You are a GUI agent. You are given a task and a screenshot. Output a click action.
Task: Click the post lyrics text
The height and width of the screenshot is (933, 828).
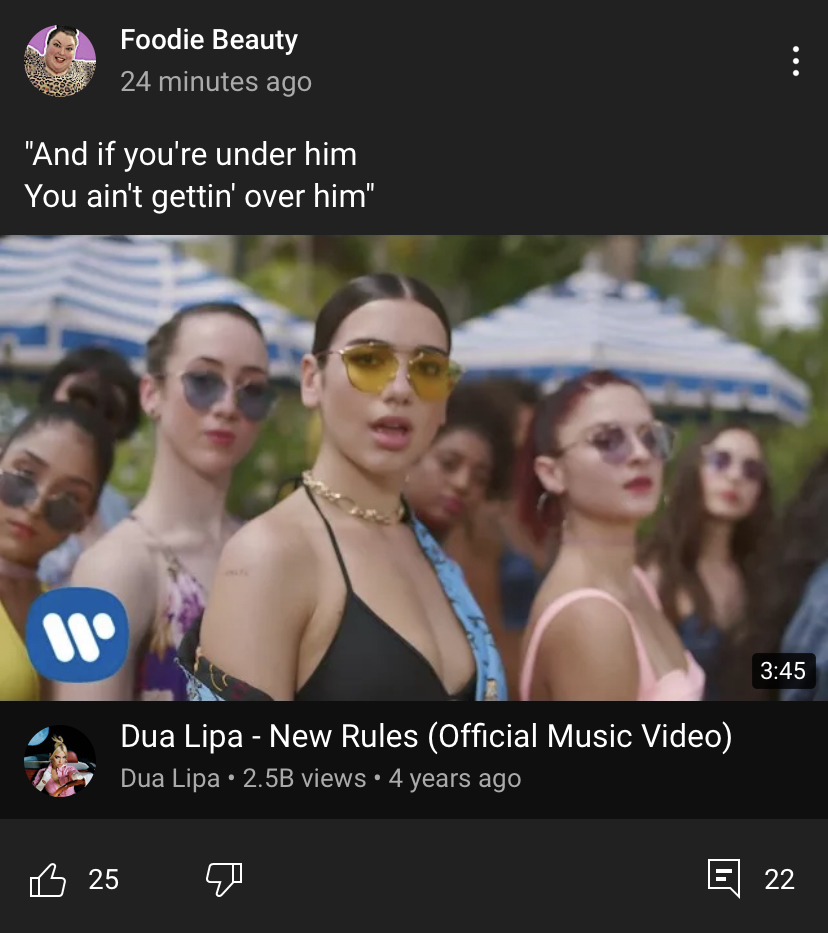(x=199, y=175)
